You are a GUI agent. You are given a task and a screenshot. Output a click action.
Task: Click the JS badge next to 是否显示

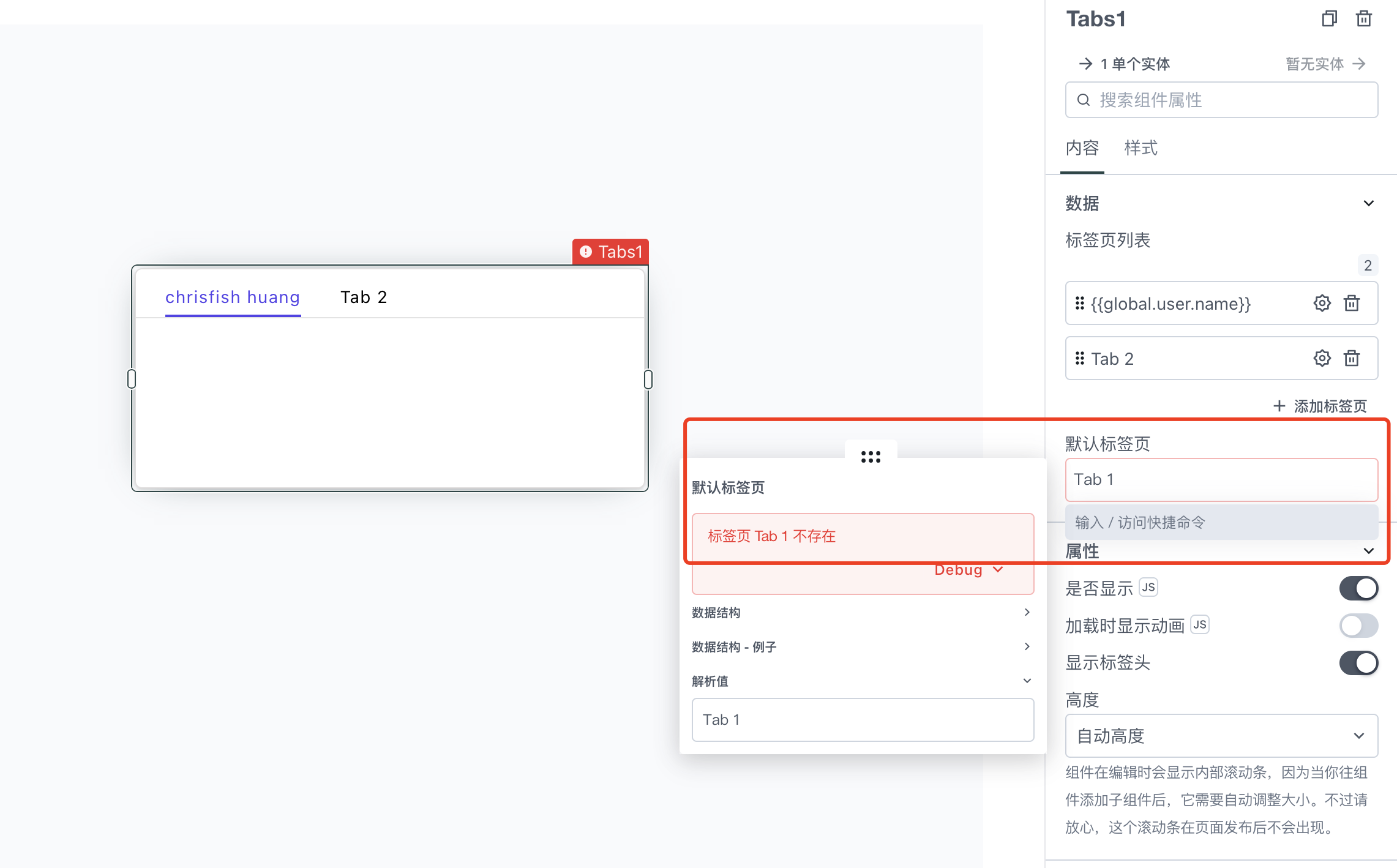(1148, 588)
